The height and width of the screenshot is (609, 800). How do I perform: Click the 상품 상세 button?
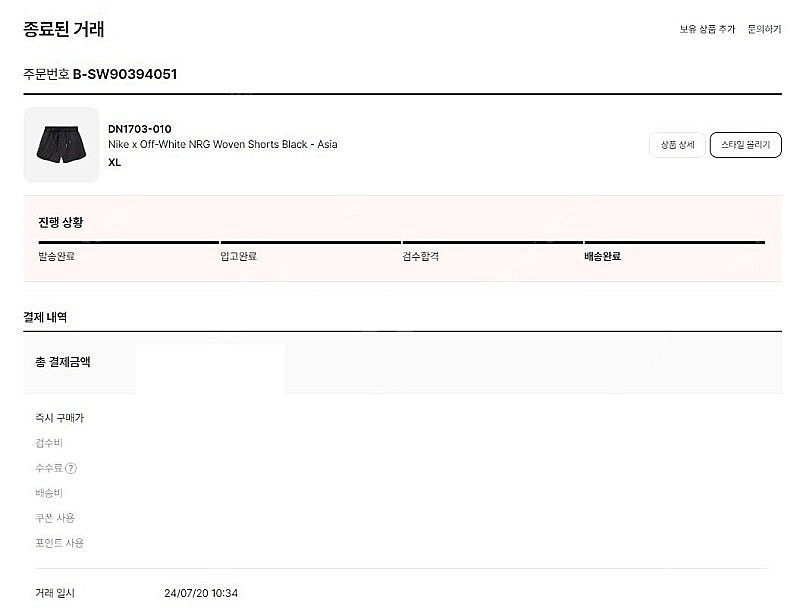tap(677, 145)
